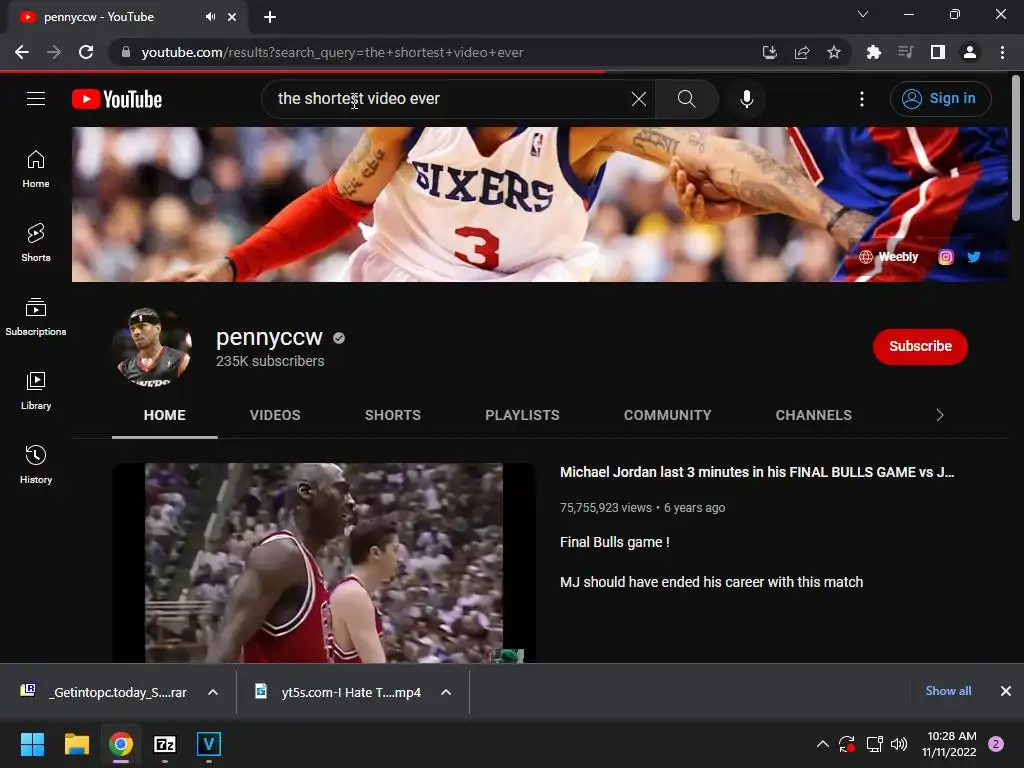
Task: Mute the tab via the speaker icon
Action: [x=210, y=17]
